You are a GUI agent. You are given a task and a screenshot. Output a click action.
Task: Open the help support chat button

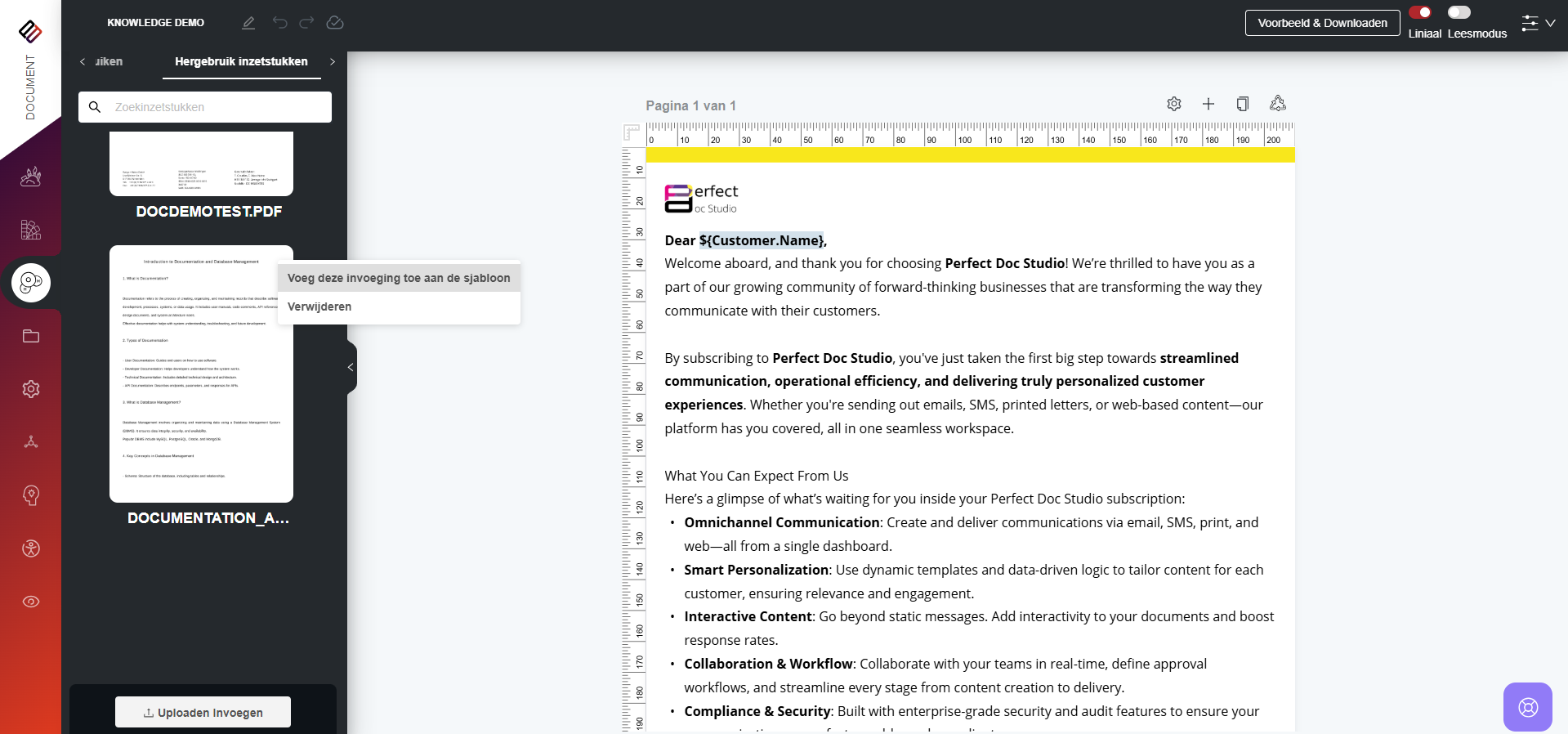tap(1527, 707)
